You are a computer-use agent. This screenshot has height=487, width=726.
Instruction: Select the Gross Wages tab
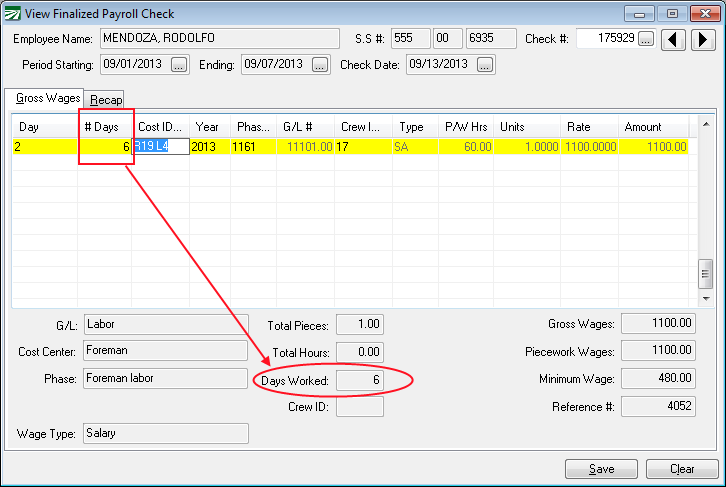(48, 98)
